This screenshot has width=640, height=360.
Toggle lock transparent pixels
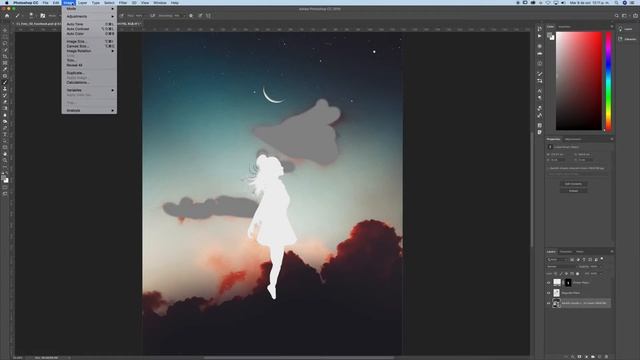click(556, 273)
